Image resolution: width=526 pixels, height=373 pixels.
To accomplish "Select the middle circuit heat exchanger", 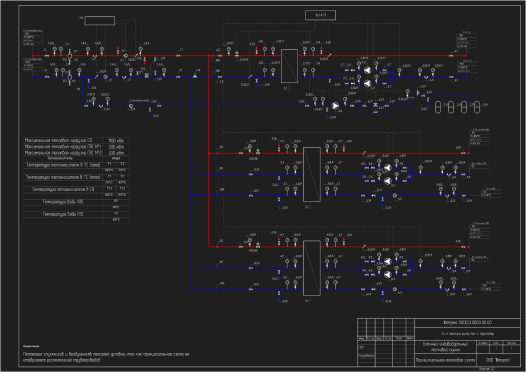I will pos(312,174).
